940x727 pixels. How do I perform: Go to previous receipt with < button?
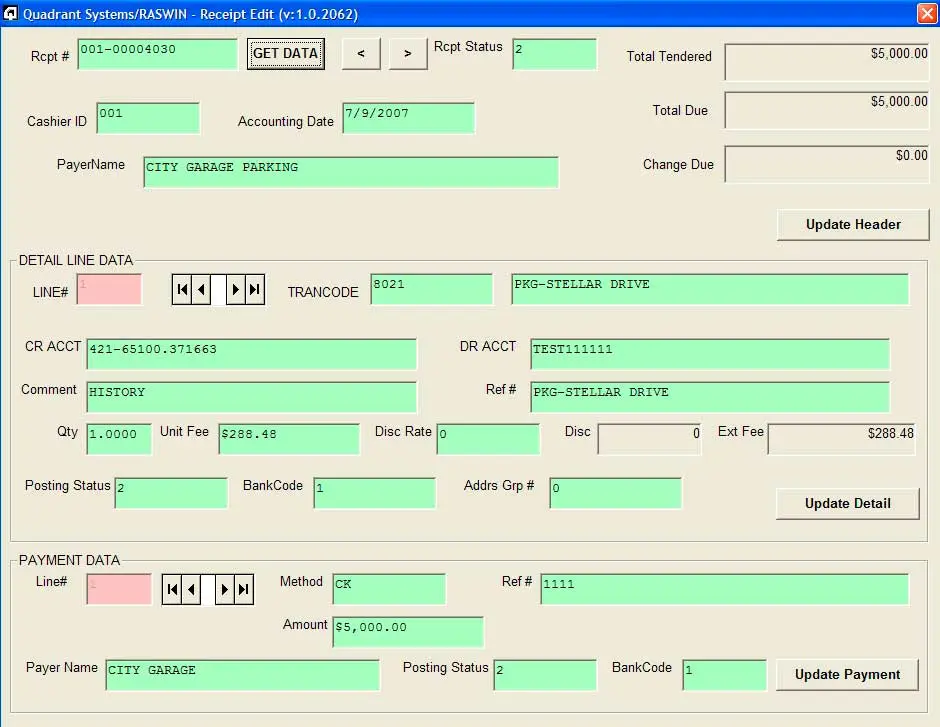click(x=361, y=54)
